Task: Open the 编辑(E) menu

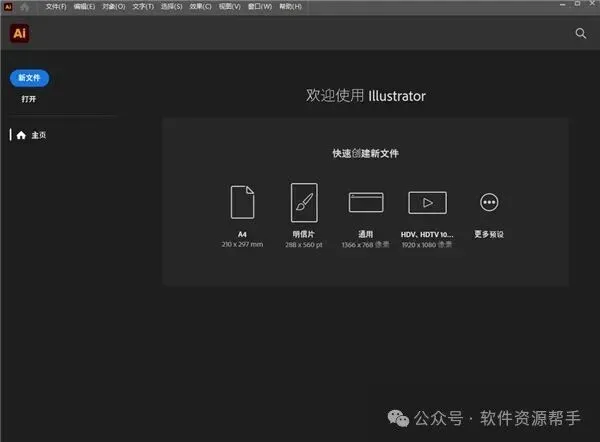Action: pyautogui.click(x=84, y=7)
